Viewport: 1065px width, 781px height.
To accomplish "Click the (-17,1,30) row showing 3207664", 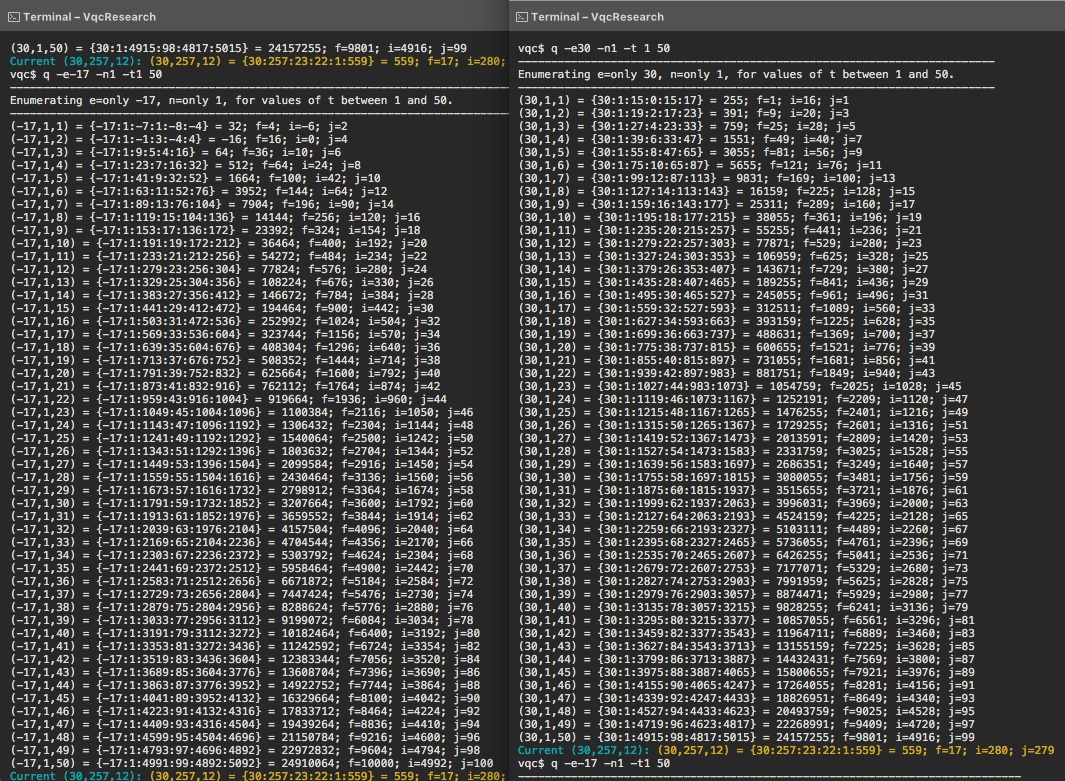I will point(241,503).
